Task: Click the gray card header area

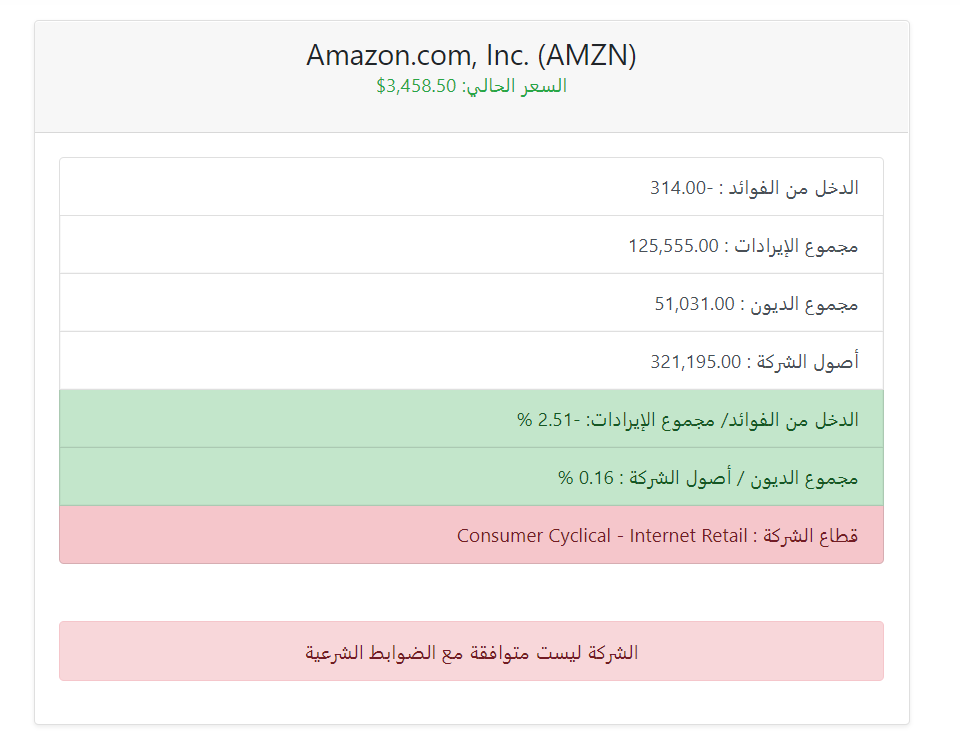Action: [x=471, y=77]
